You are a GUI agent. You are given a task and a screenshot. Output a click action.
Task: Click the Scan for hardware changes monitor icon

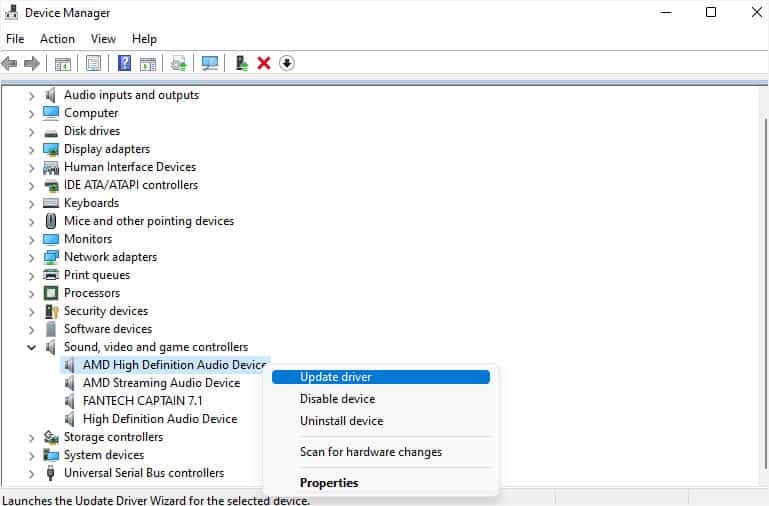coord(210,63)
